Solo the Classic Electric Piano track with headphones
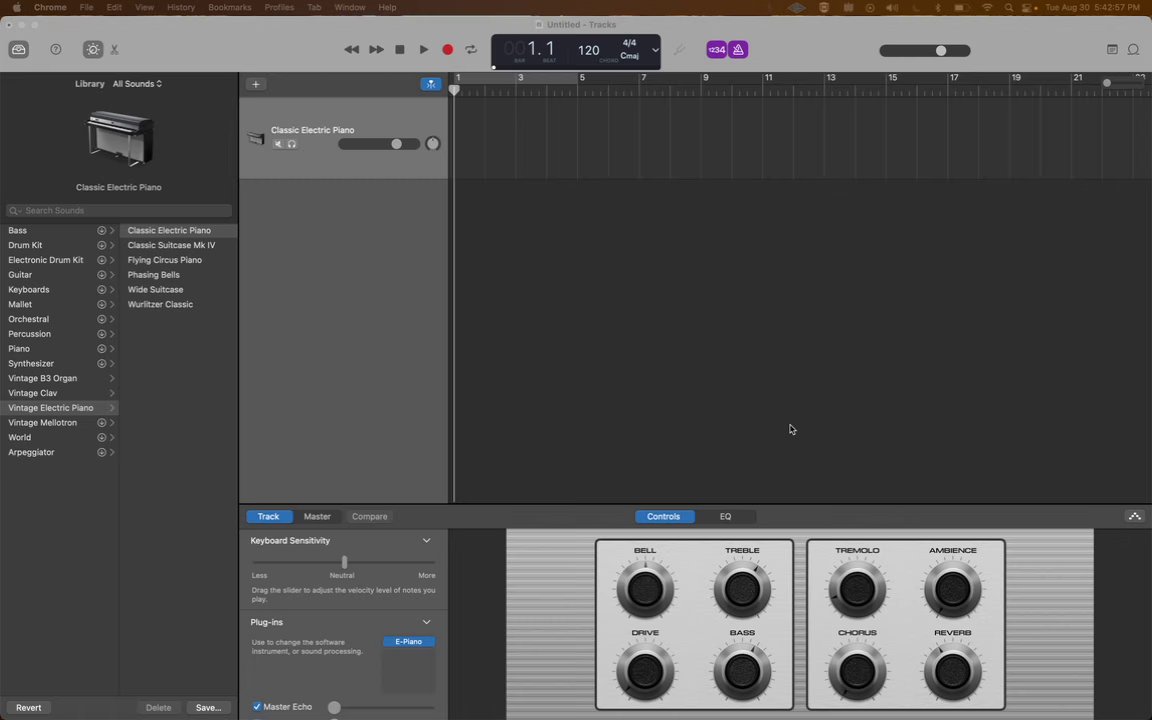 pyautogui.click(x=292, y=144)
